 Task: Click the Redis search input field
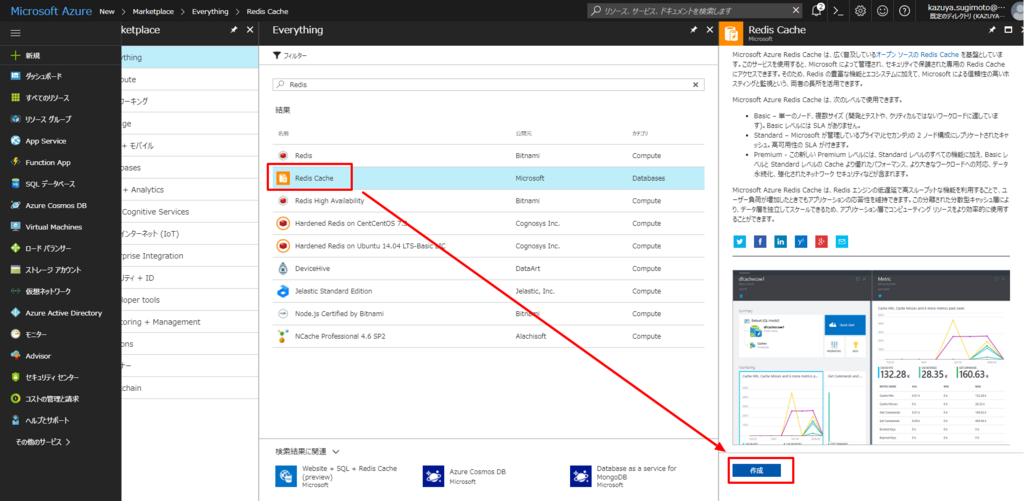pyautogui.click(x=488, y=84)
